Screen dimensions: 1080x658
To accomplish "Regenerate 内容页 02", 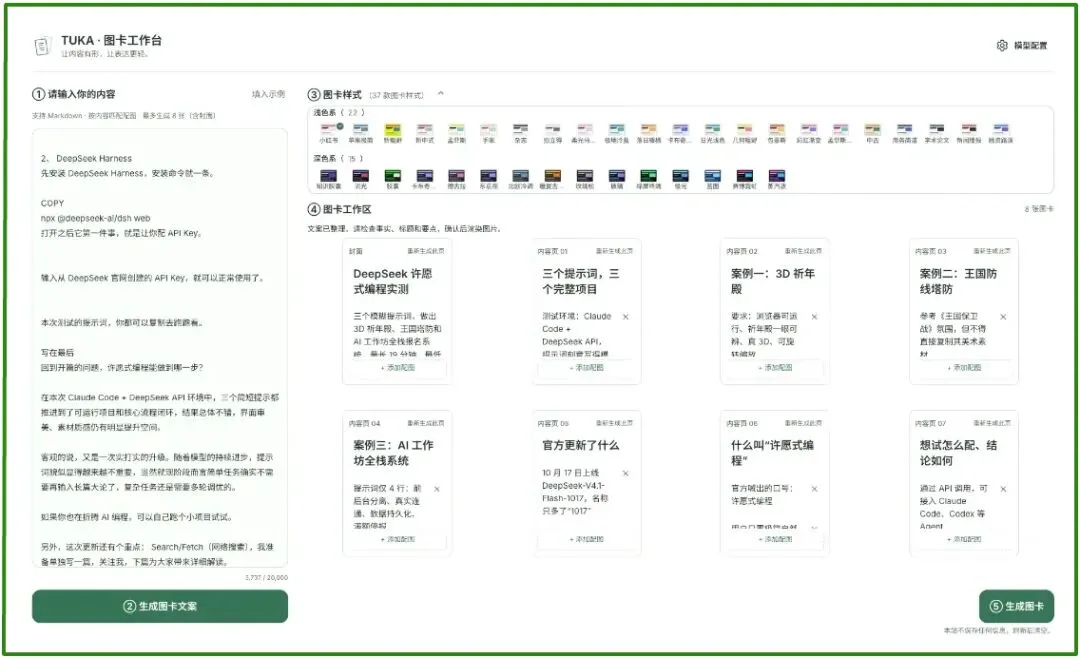I will coord(803,251).
